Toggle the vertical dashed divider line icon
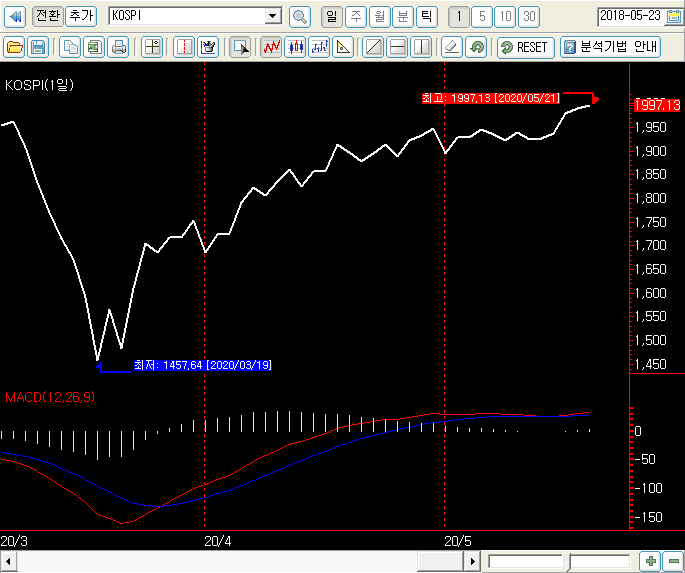685x573 pixels. coord(184,47)
